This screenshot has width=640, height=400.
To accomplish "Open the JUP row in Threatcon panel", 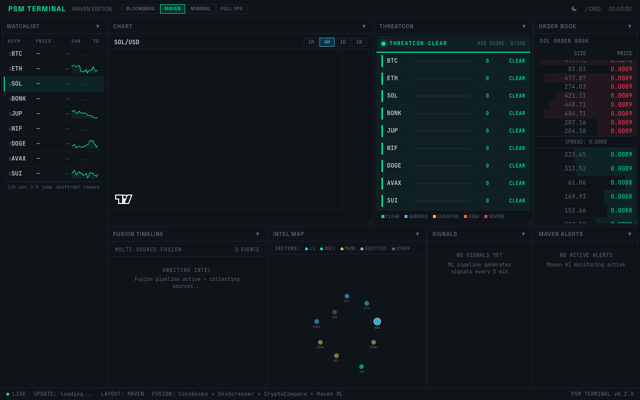I will coord(453,131).
